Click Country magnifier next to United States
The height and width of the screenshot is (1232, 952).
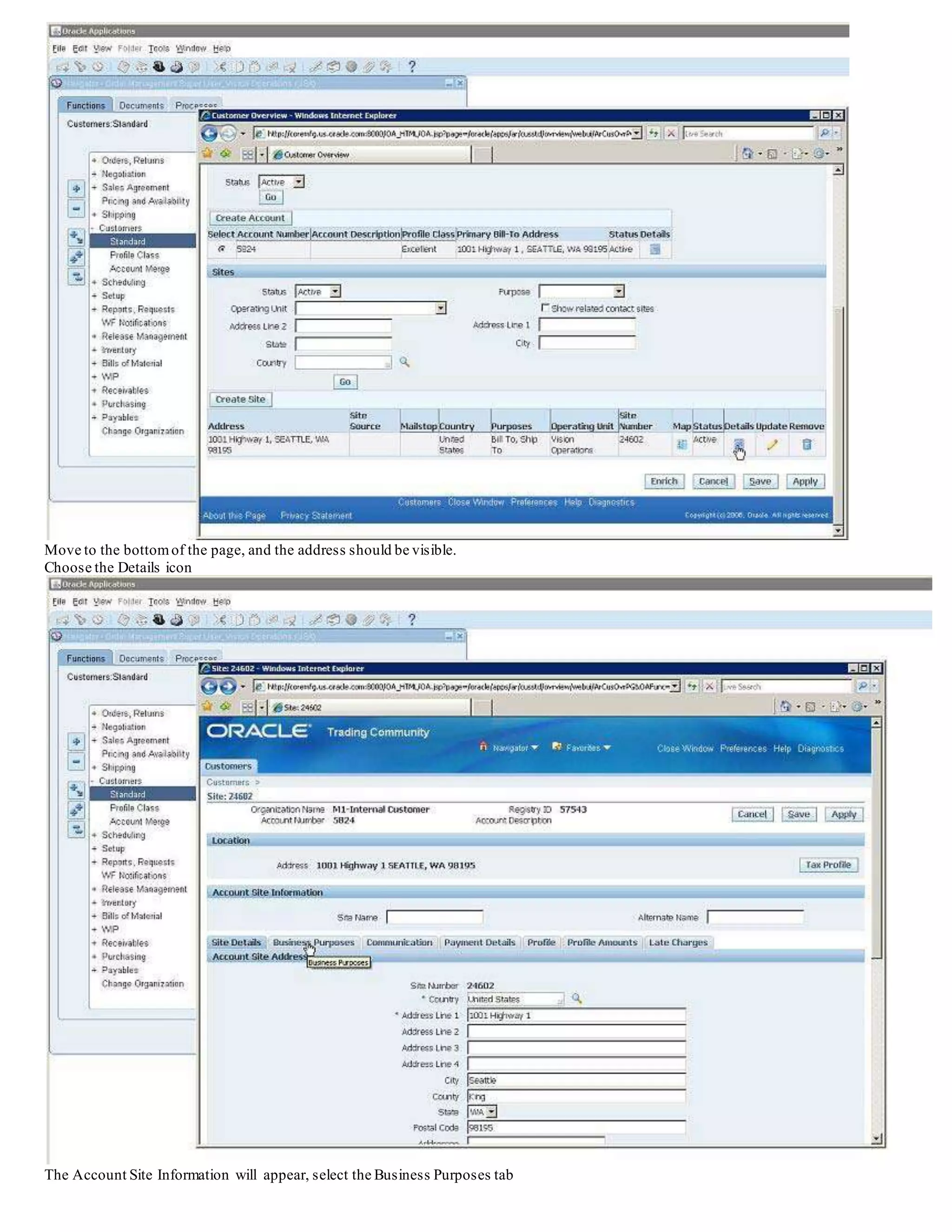pyautogui.click(x=576, y=999)
